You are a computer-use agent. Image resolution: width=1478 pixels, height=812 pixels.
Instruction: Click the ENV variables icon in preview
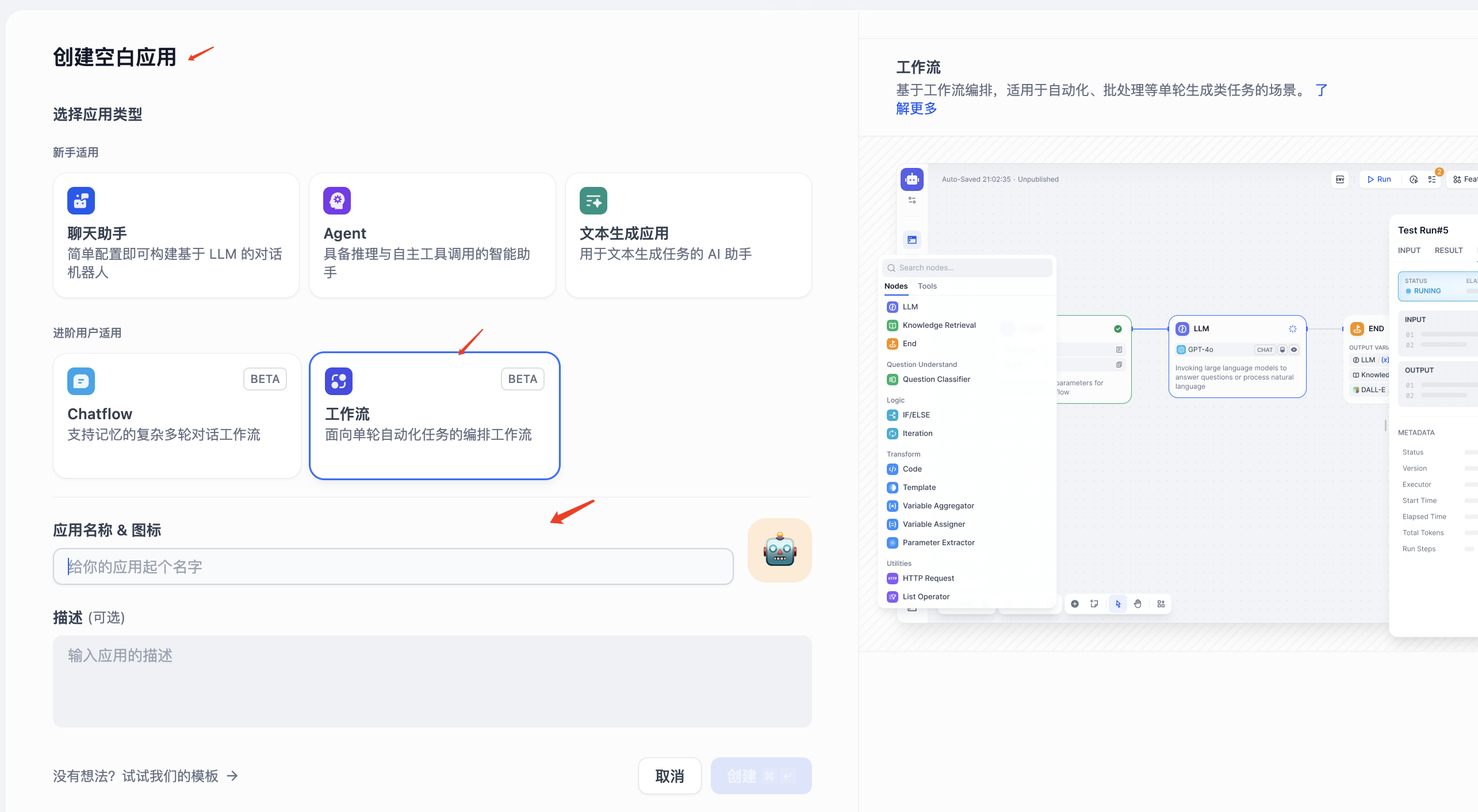(1340, 179)
